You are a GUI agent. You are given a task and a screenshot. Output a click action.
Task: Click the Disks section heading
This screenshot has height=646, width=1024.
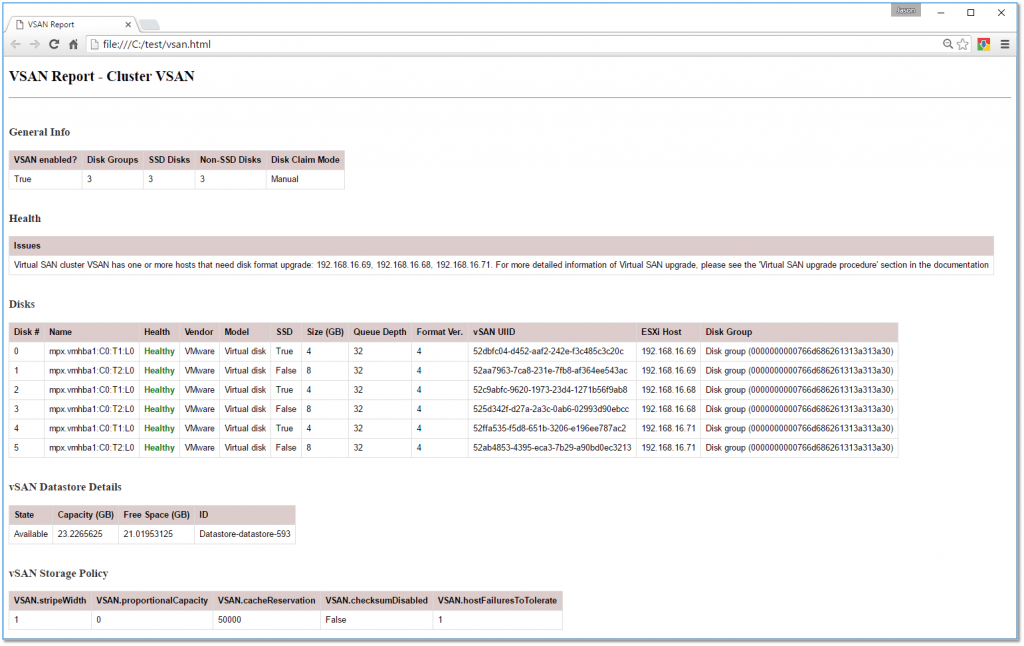[x=22, y=304]
